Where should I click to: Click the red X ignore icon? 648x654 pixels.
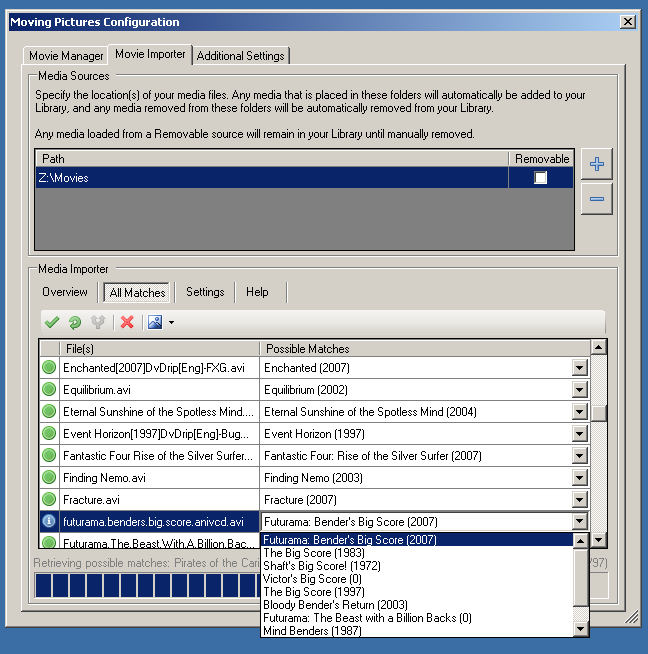tap(127, 322)
